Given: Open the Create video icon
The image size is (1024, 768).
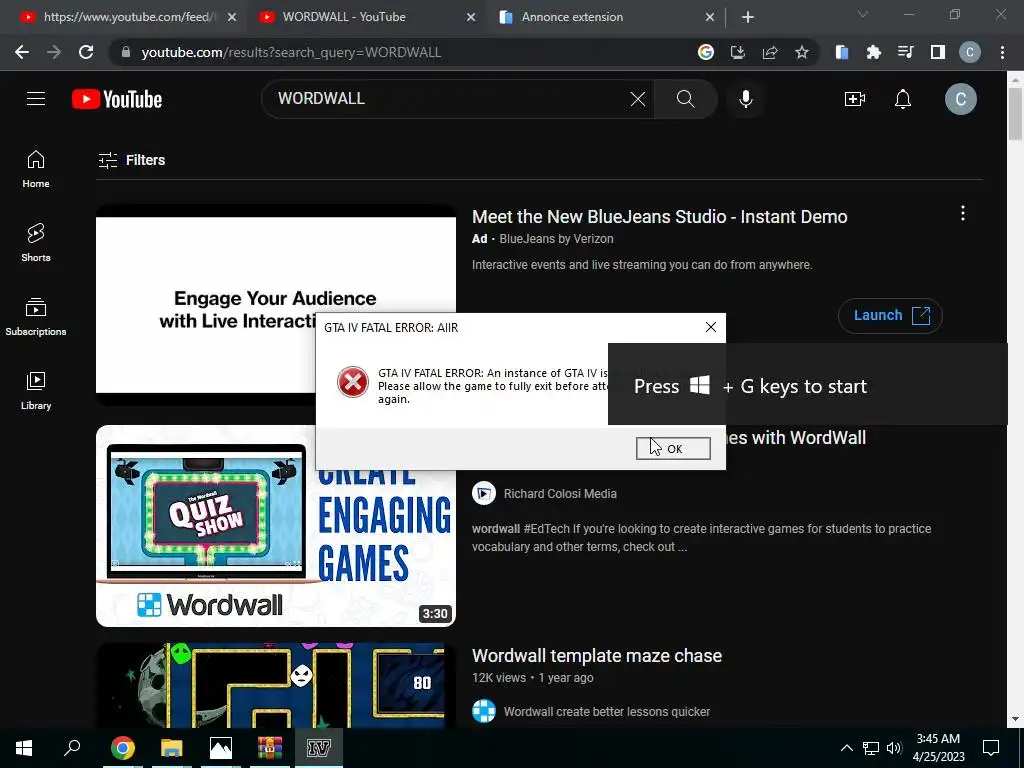Looking at the screenshot, I should coord(855,99).
